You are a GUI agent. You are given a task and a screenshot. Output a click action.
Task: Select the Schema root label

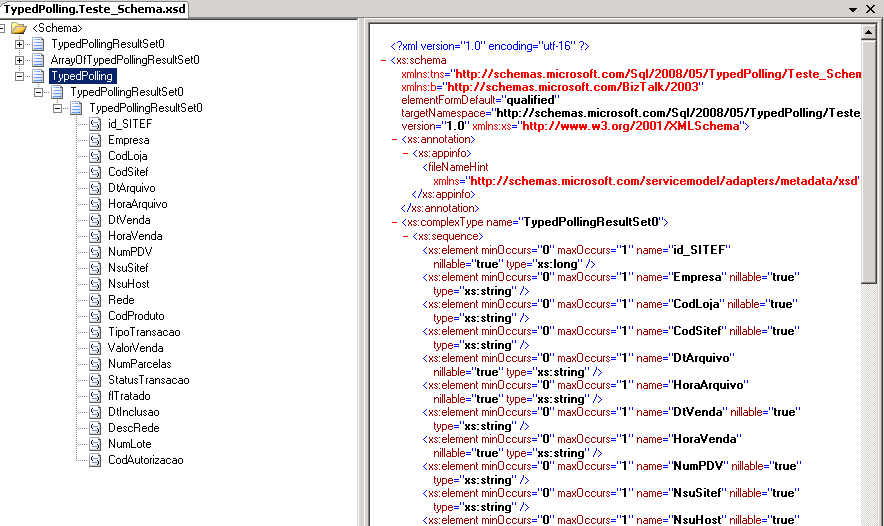click(x=57, y=28)
